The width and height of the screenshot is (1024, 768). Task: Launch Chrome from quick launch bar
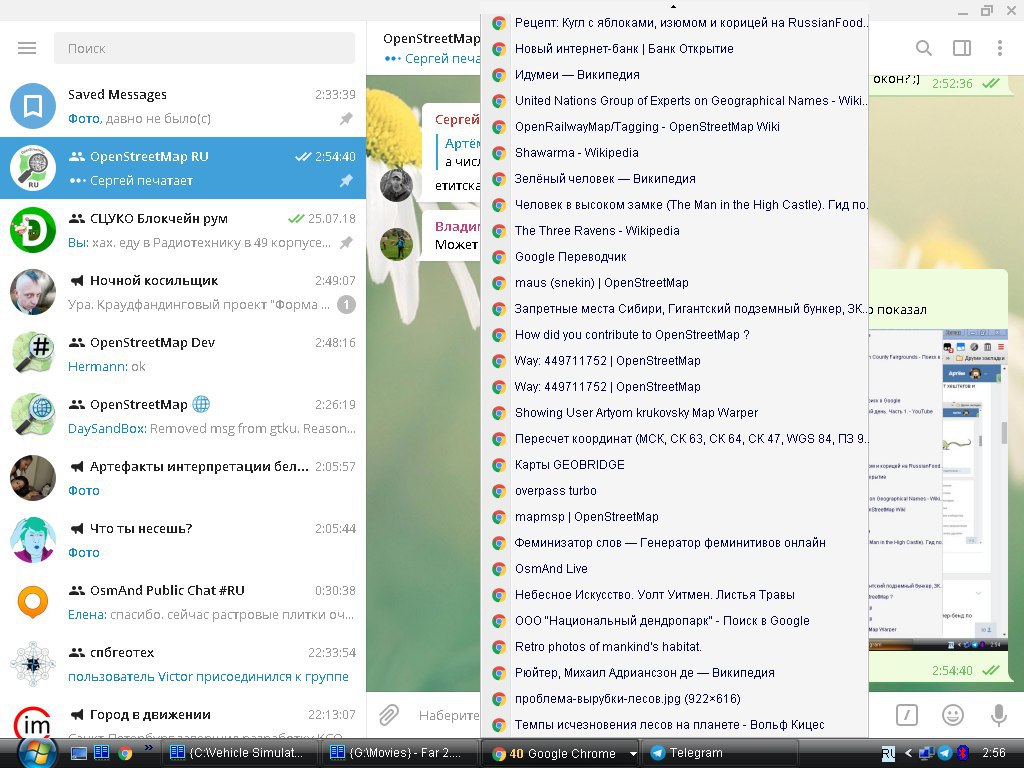coord(125,753)
